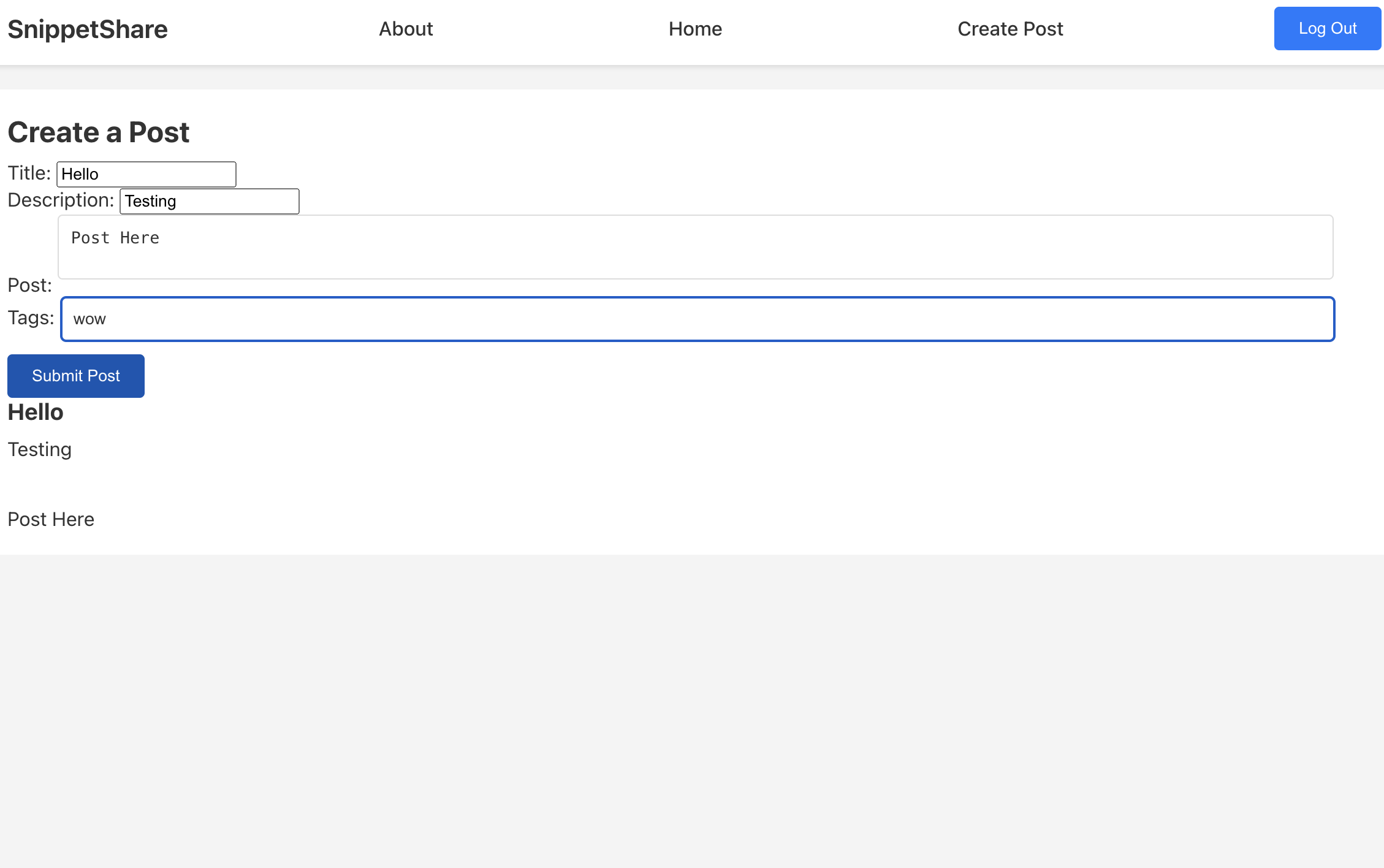Click the Testing preview description text

[40, 449]
